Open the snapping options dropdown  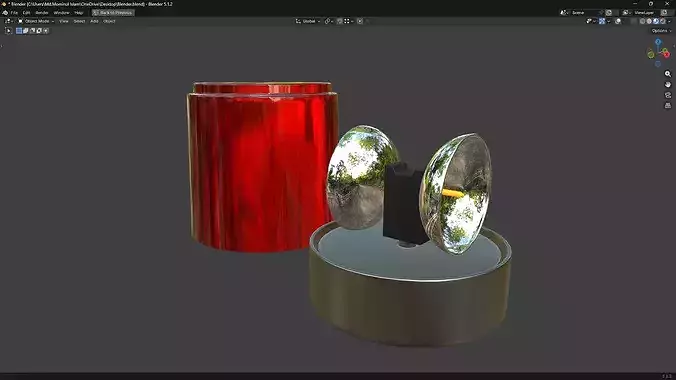coord(349,21)
